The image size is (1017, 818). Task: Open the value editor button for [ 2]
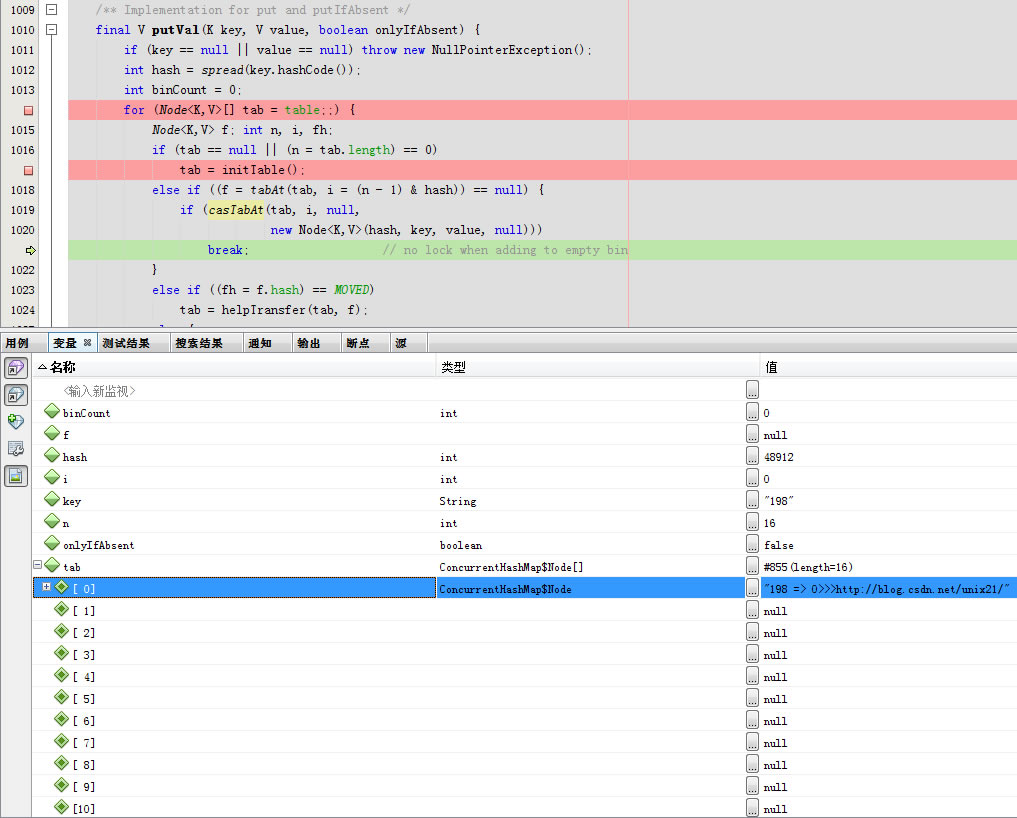tap(752, 632)
